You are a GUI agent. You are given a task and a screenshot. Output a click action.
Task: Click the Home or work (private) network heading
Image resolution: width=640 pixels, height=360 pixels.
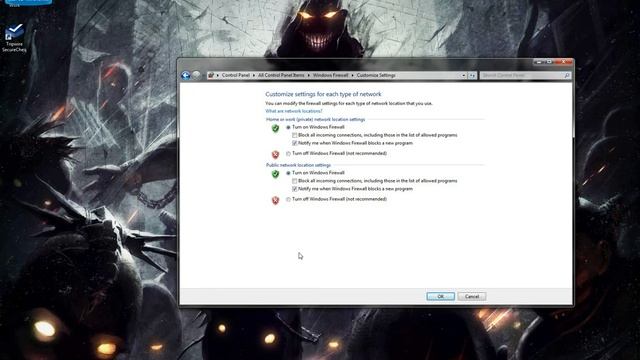[x=316, y=120]
